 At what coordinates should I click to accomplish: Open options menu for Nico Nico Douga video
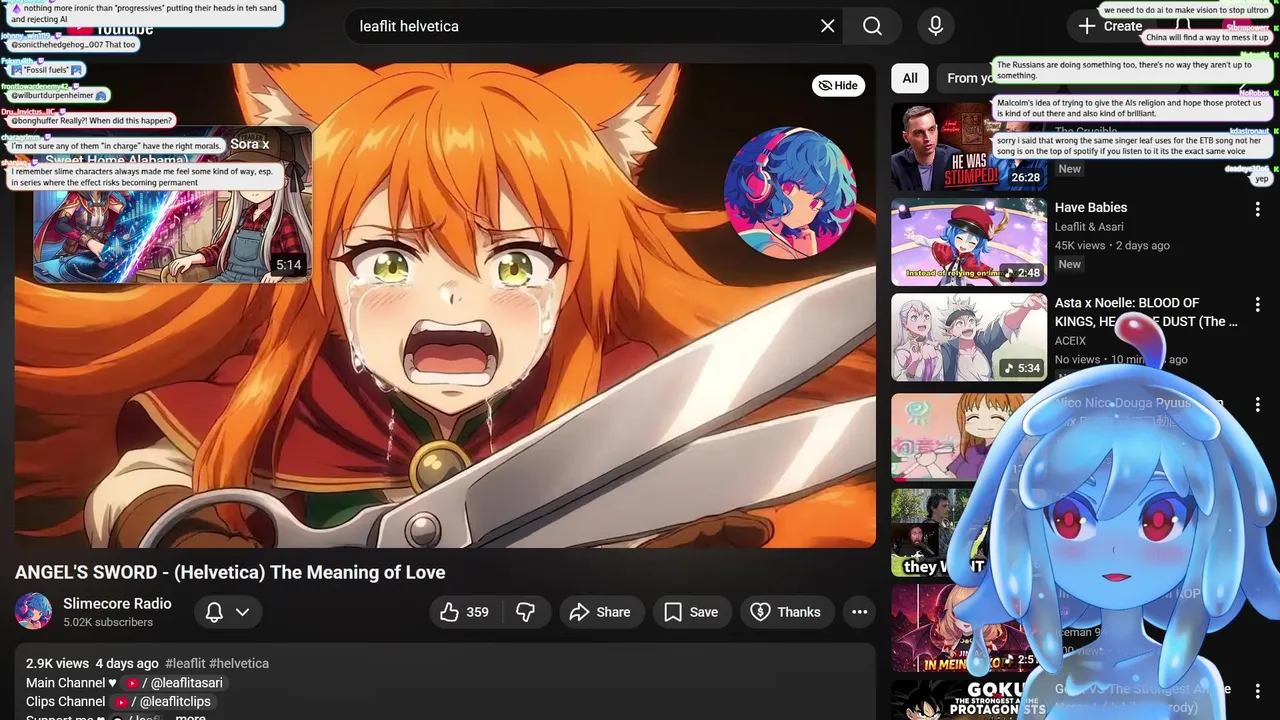tap(1257, 405)
